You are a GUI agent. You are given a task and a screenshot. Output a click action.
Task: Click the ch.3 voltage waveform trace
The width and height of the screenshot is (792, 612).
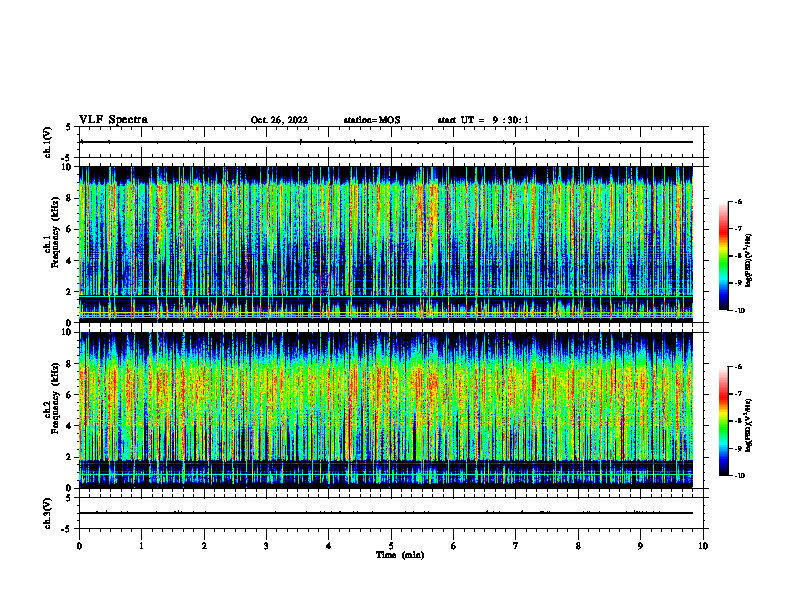(x=386, y=513)
